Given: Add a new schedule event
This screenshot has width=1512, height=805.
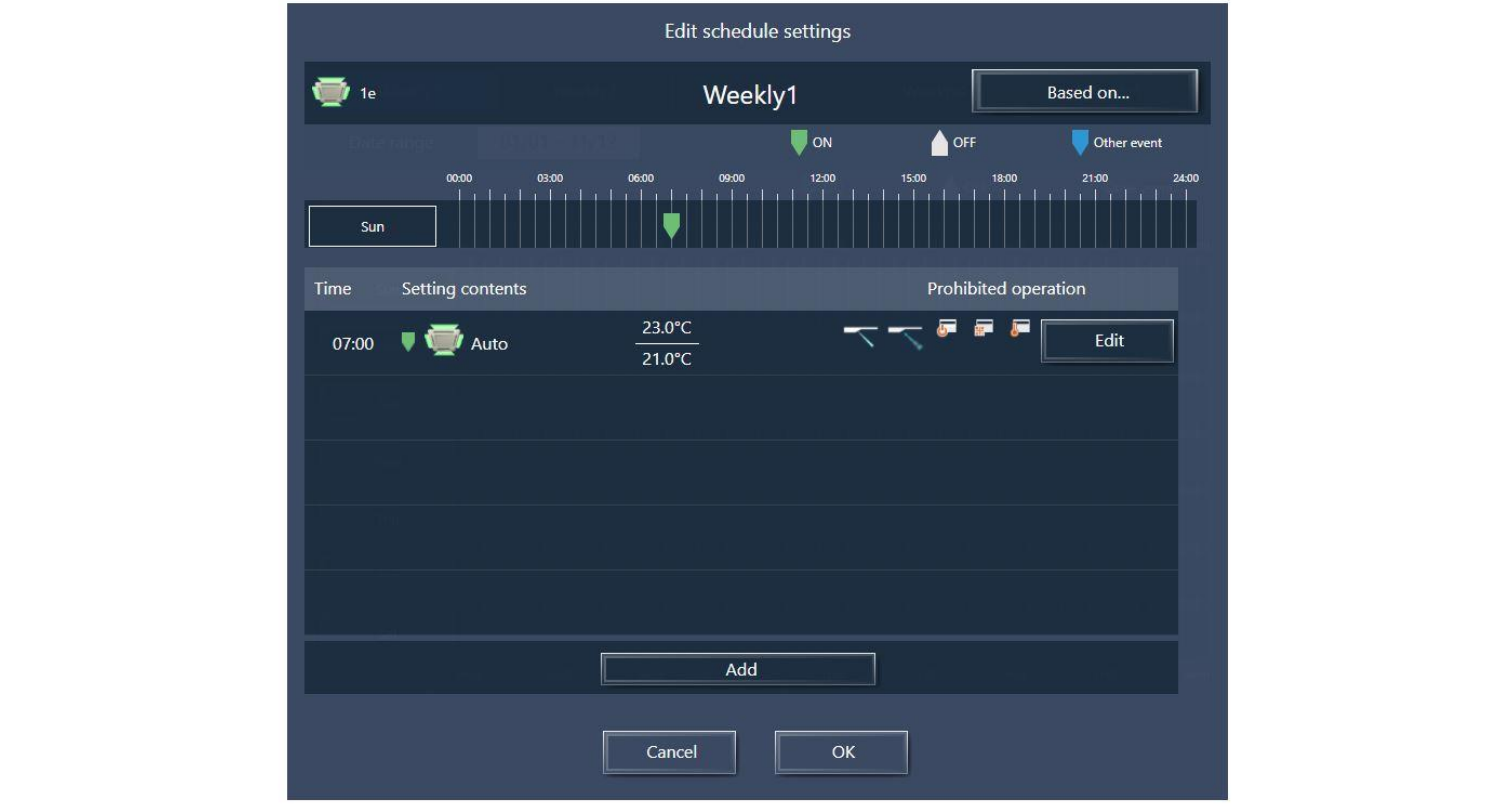Looking at the screenshot, I should tap(738, 670).
